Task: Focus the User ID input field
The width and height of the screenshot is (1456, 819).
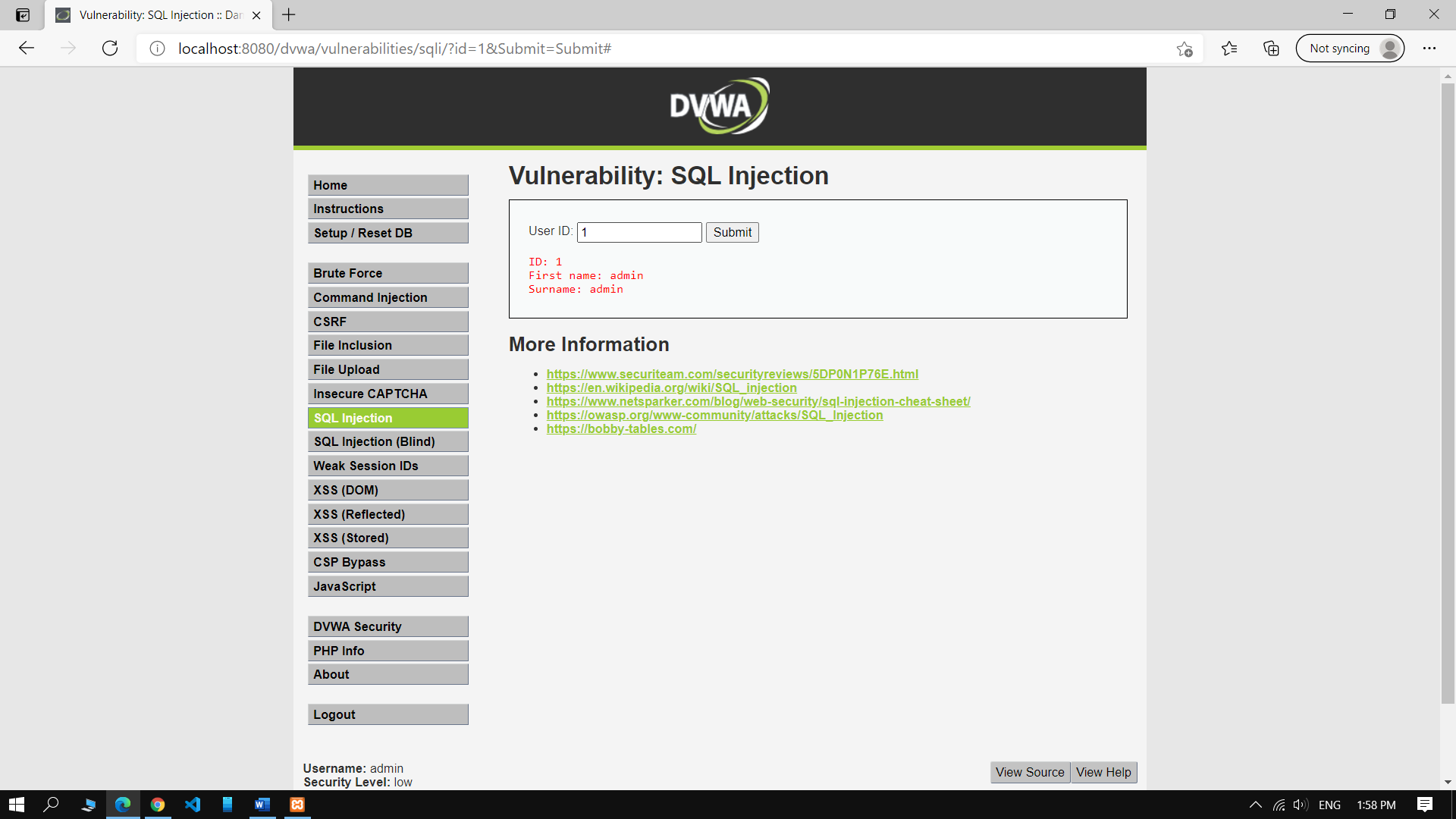Action: point(639,232)
